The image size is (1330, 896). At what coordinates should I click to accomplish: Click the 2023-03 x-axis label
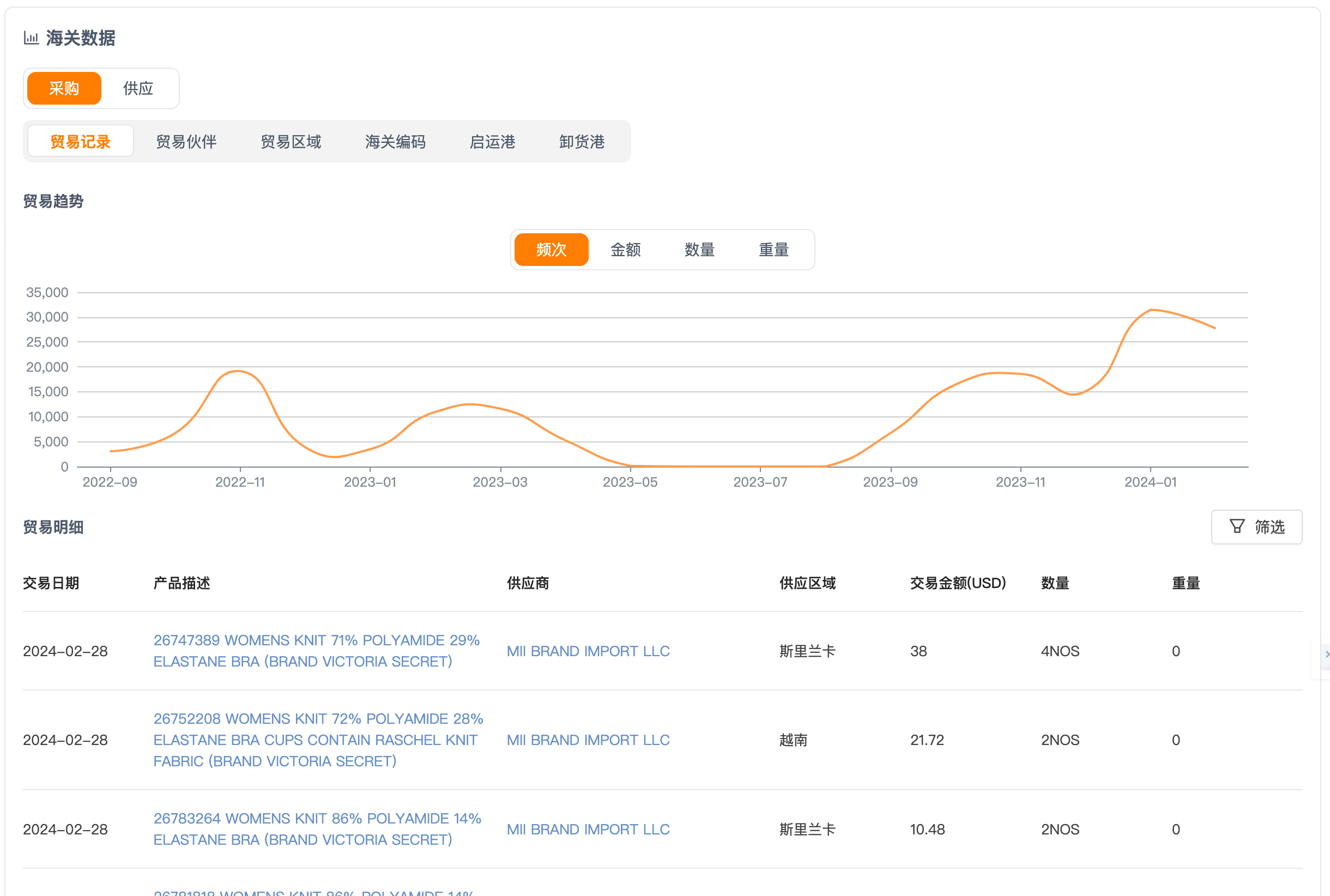click(x=500, y=482)
